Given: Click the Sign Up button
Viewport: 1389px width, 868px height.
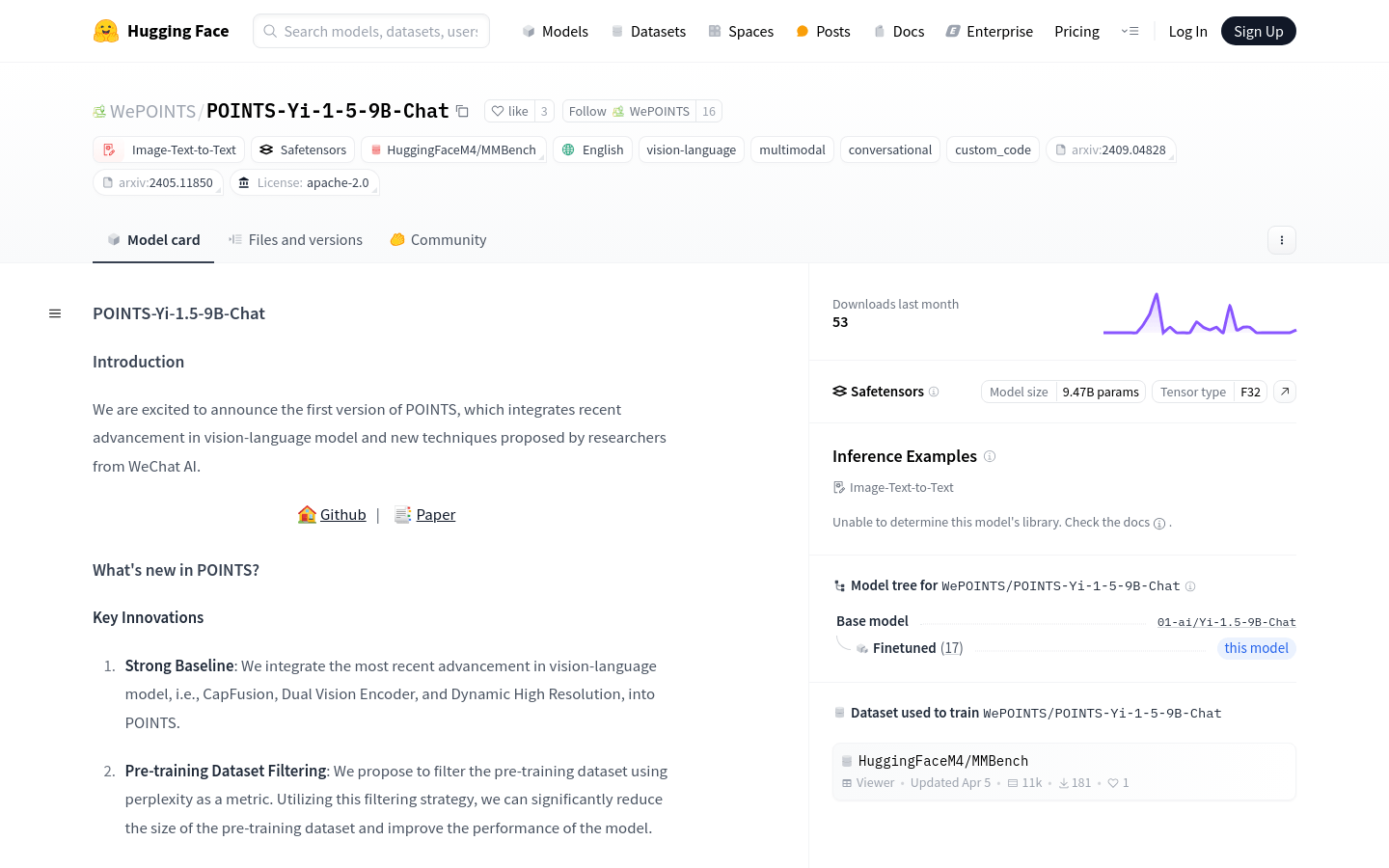Looking at the screenshot, I should tap(1258, 31).
